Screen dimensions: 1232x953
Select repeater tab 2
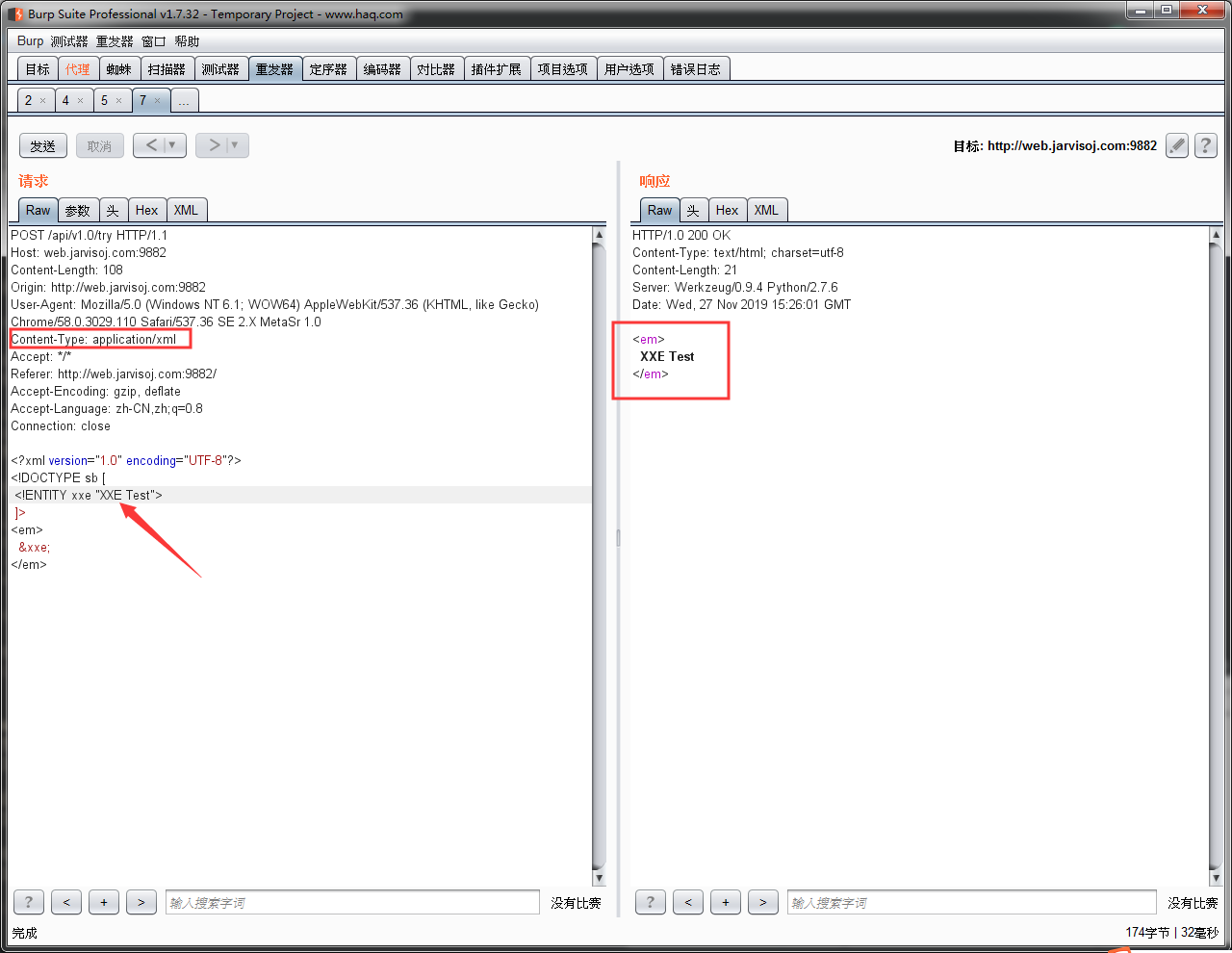[x=29, y=100]
